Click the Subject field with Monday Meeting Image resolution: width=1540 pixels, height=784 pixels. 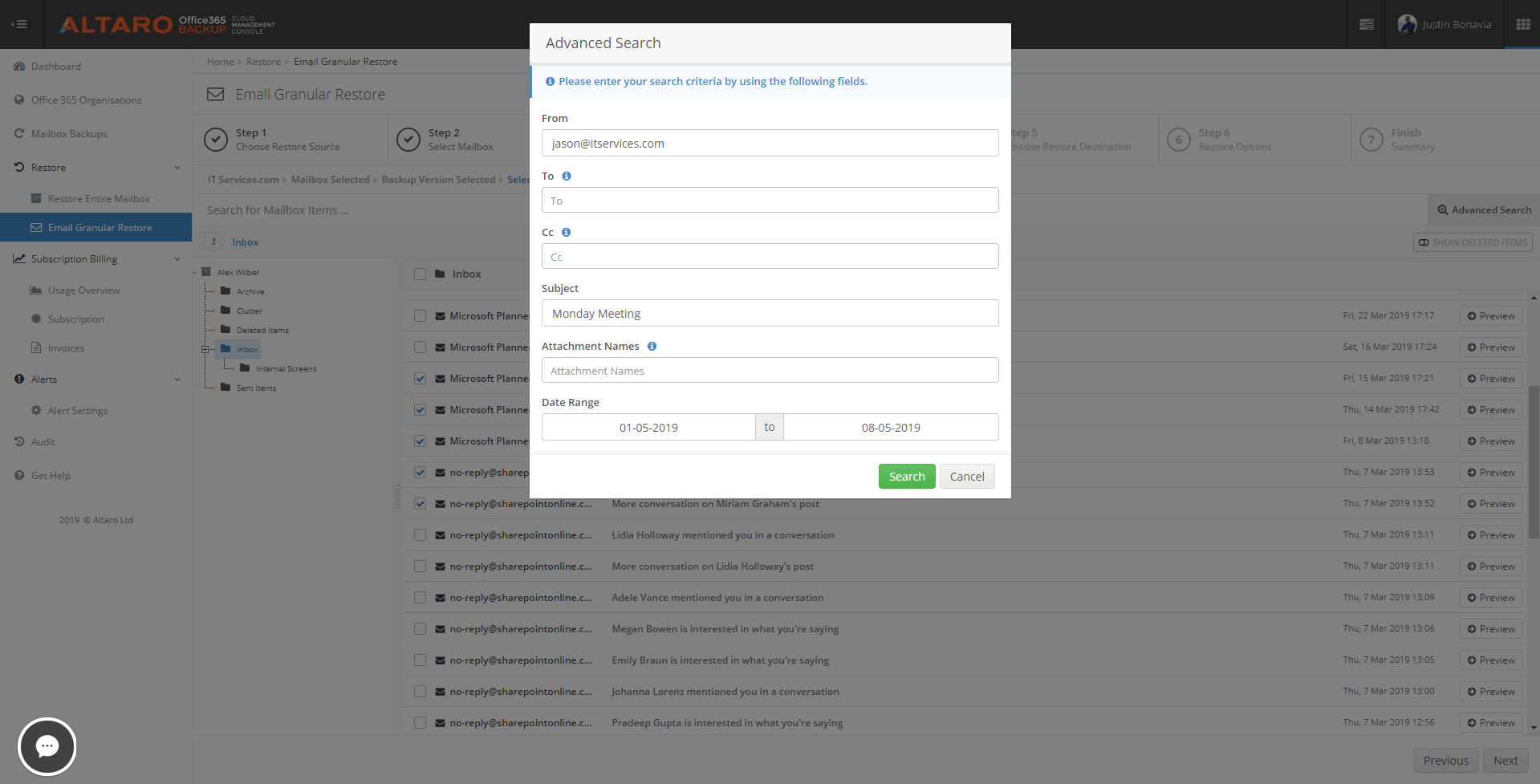click(x=770, y=313)
